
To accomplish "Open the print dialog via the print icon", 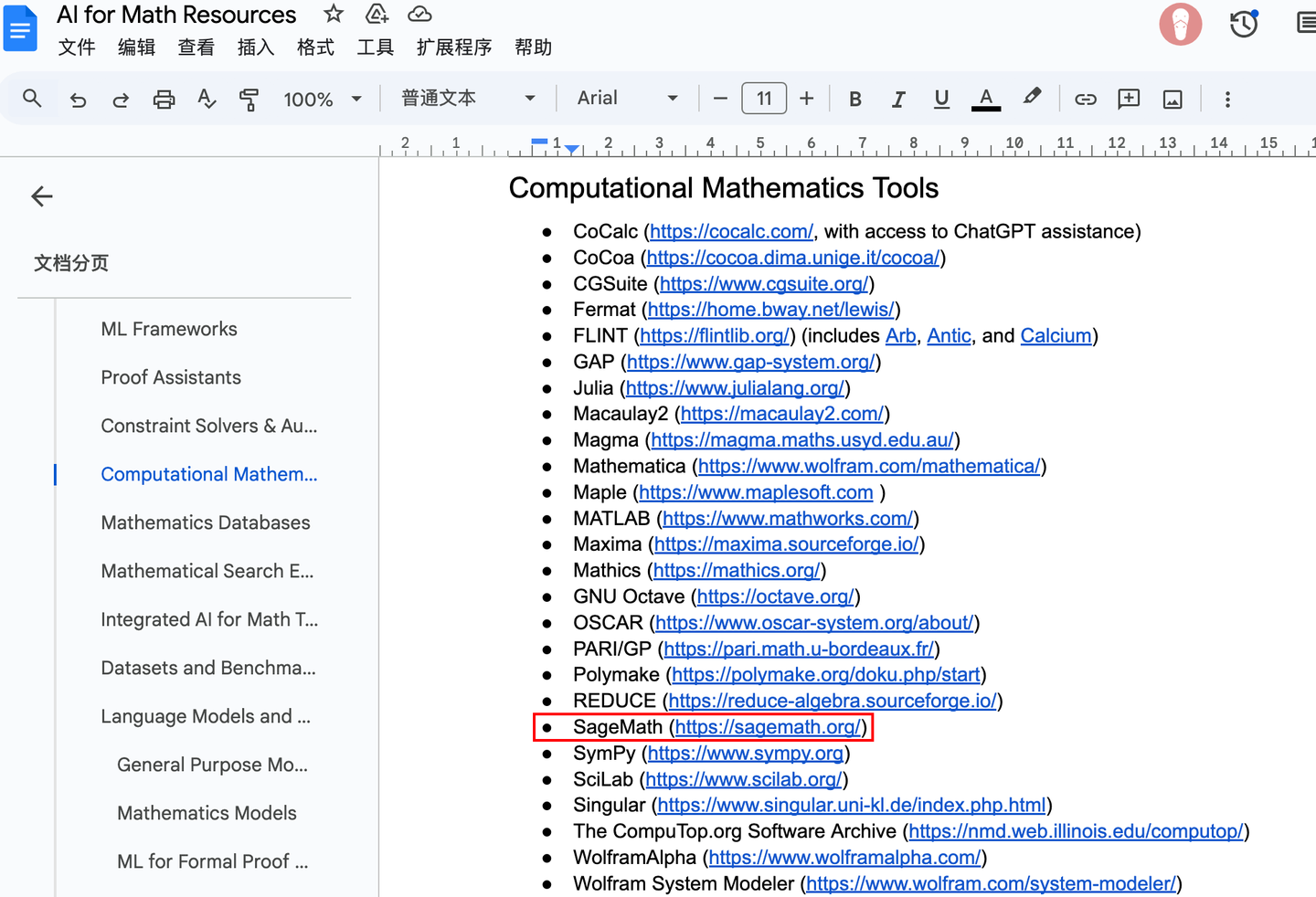I will tap(164, 99).
